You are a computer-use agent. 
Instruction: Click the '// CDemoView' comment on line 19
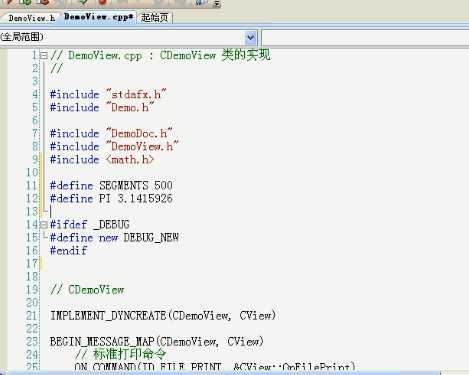click(x=87, y=290)
